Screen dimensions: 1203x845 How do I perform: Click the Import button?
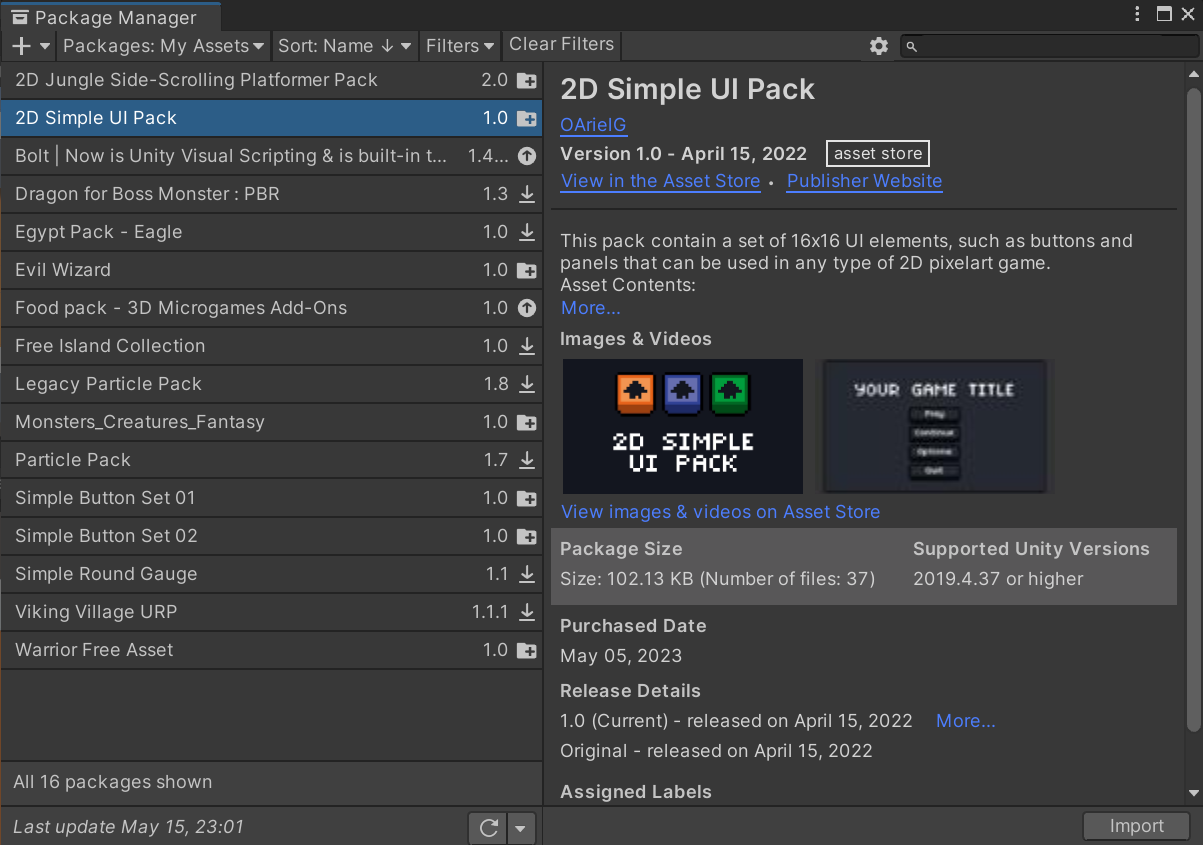pyautogui.click(x=1136, y=826)
